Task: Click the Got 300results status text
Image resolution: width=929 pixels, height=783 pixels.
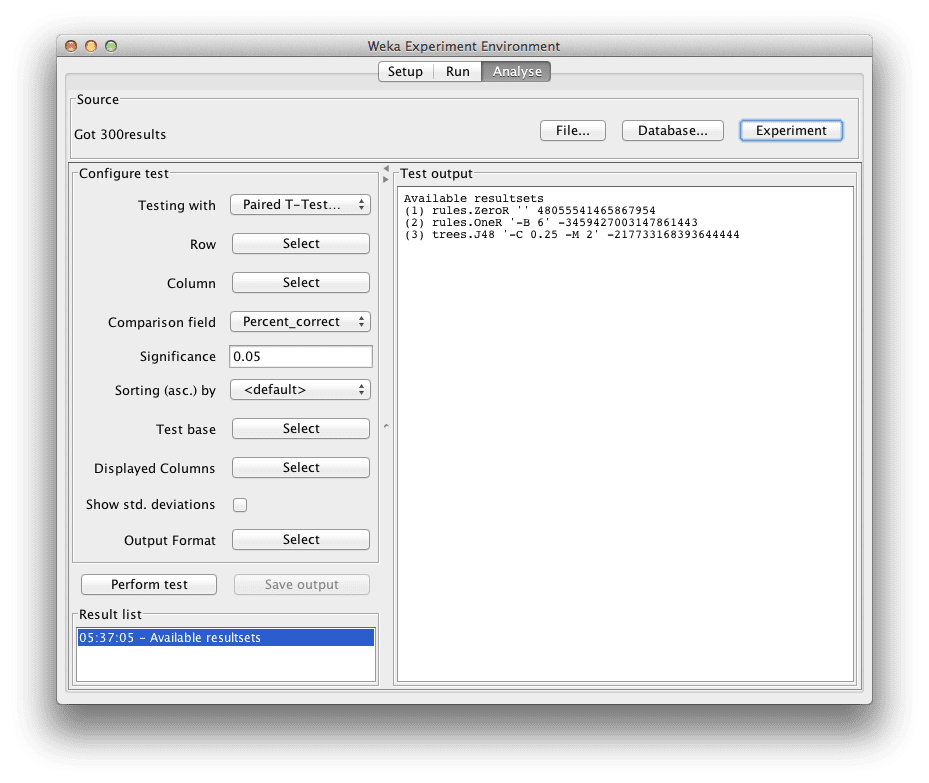Action: pos(120,134)
